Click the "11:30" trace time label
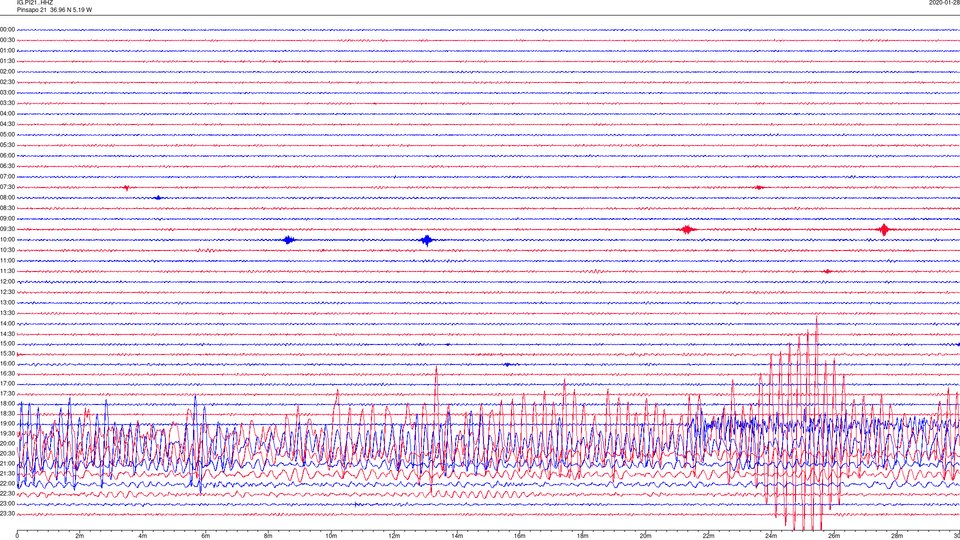Screen dimensions: 960x540 point(7,271)
